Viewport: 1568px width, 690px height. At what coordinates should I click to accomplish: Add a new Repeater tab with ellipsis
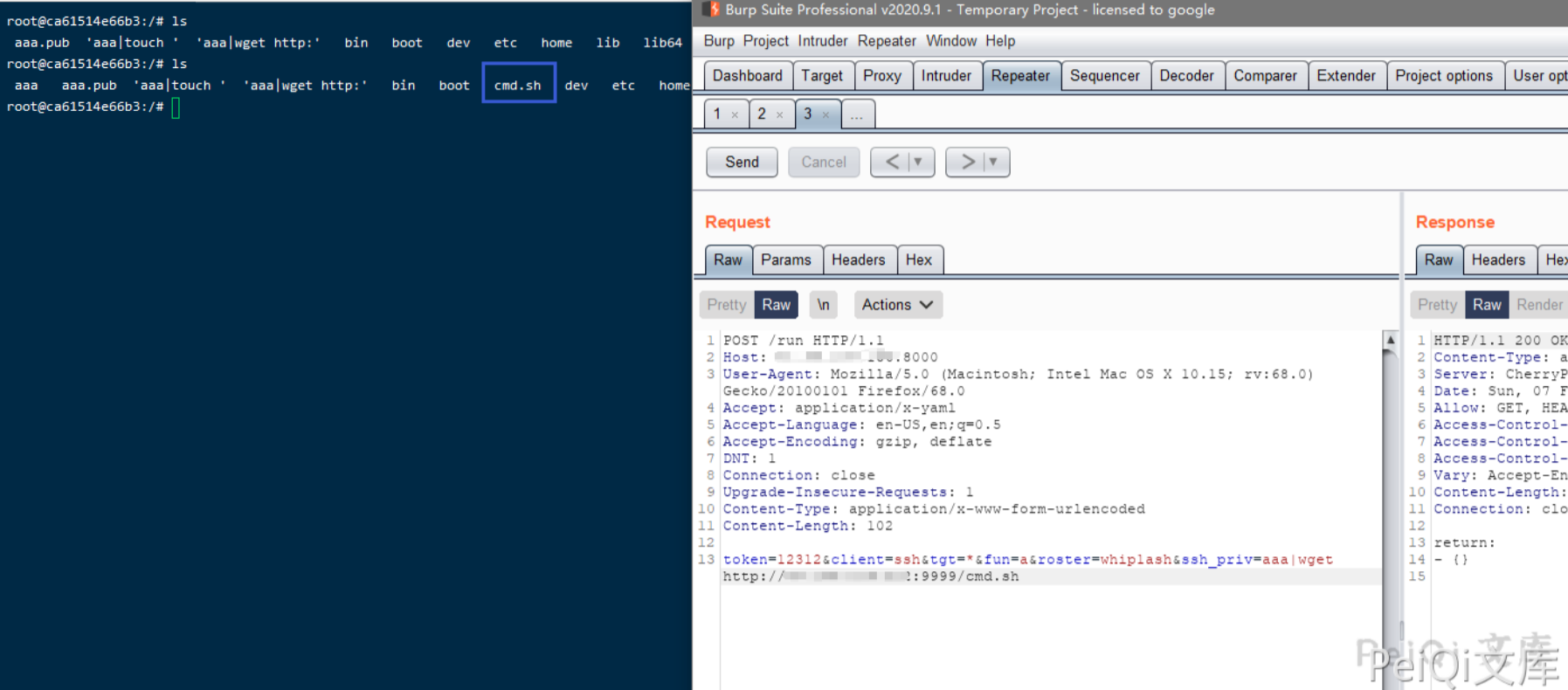pos(857,114)
